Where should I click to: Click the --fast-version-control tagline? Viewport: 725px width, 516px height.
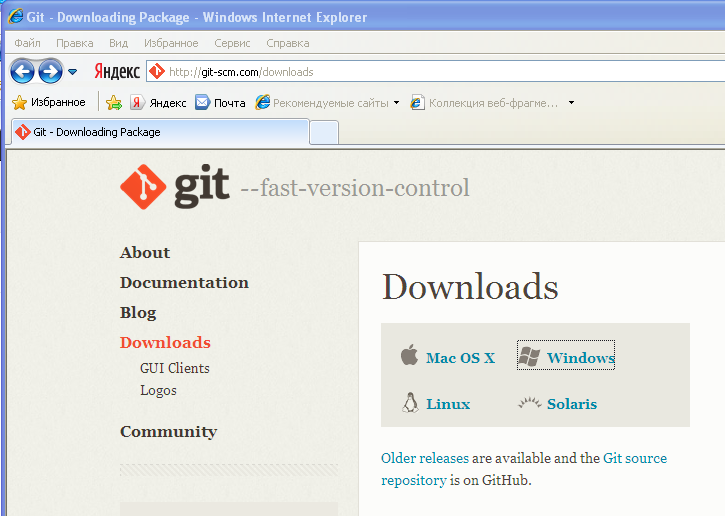[355, 188]
